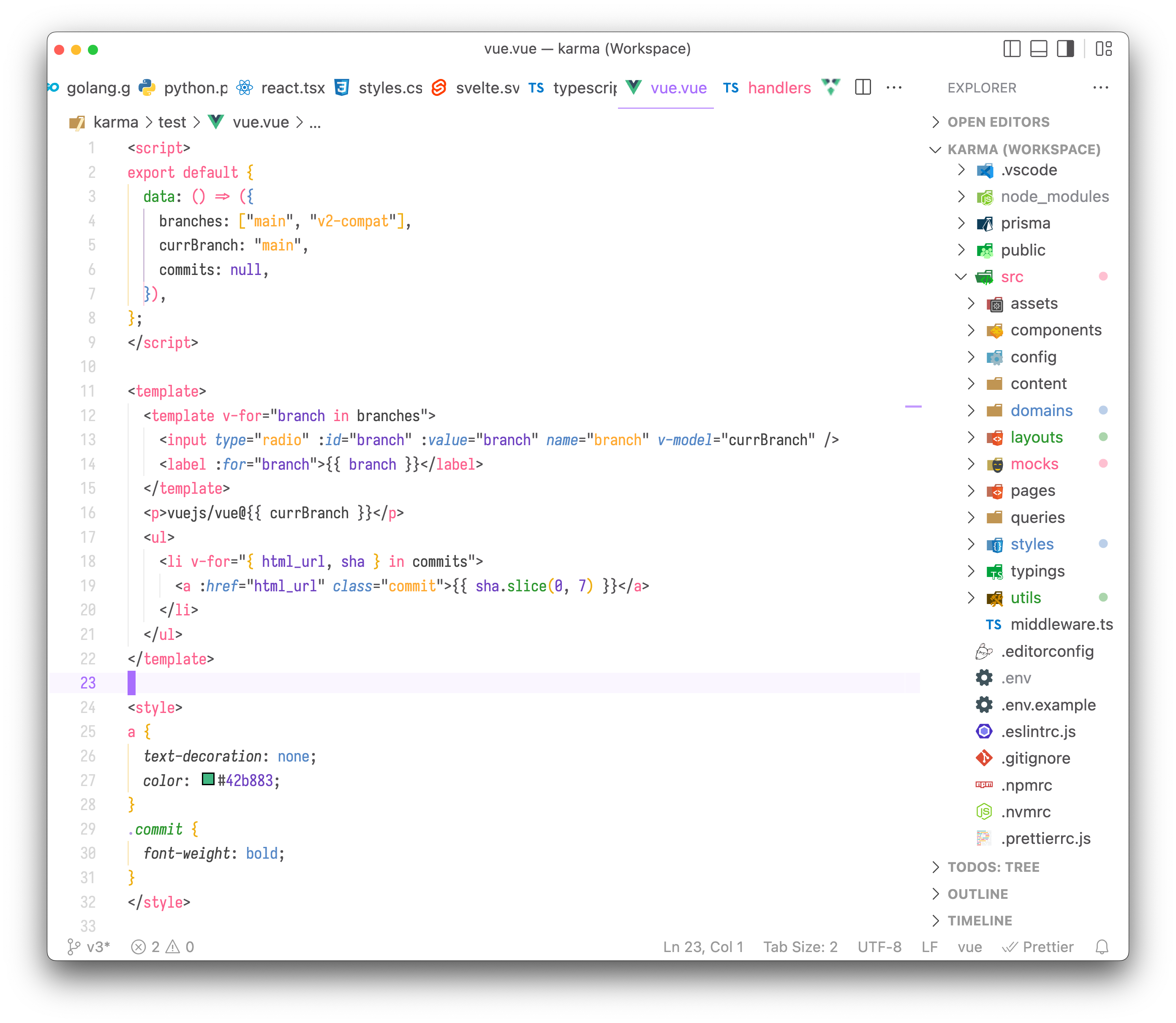This screenshot has width=1176, height=1023.
Task: Open Explorer views more actions menu
Action: [1100, 87]
